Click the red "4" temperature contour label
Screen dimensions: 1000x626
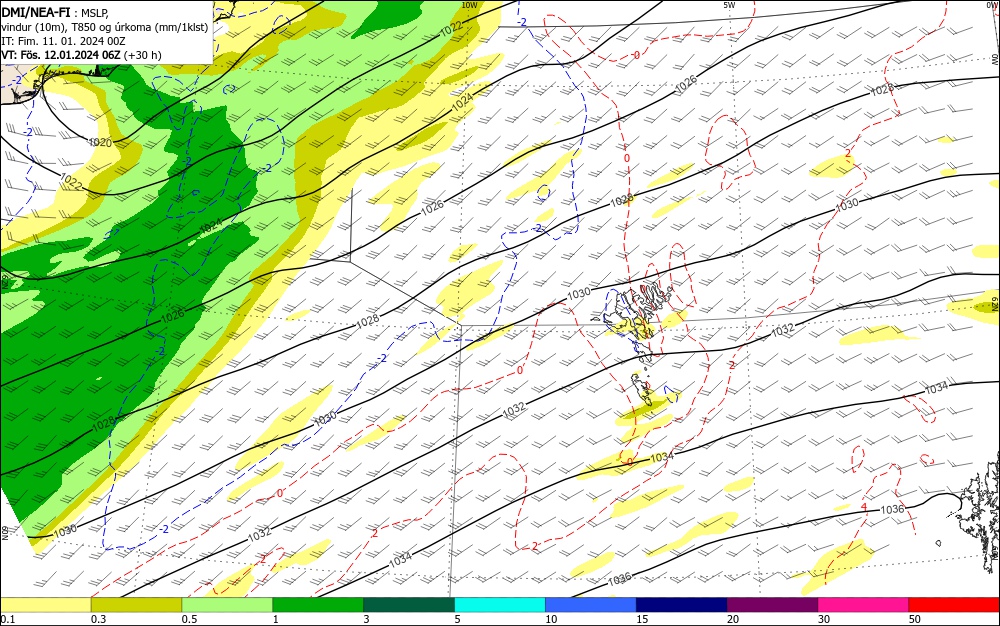(x=864, y=507)
